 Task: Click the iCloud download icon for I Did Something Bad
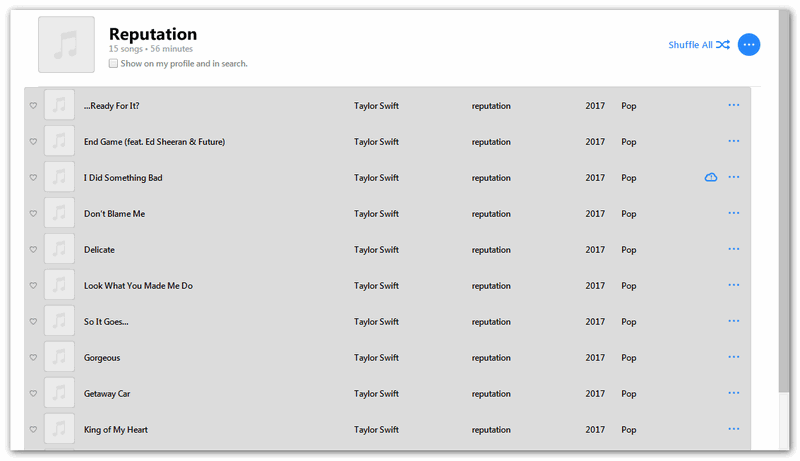coord(711,177)
